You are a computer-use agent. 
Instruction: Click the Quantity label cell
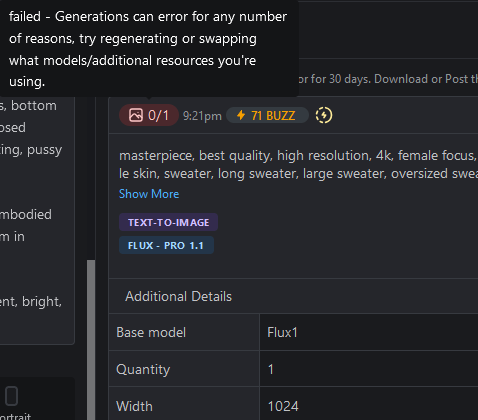(184, 369)
